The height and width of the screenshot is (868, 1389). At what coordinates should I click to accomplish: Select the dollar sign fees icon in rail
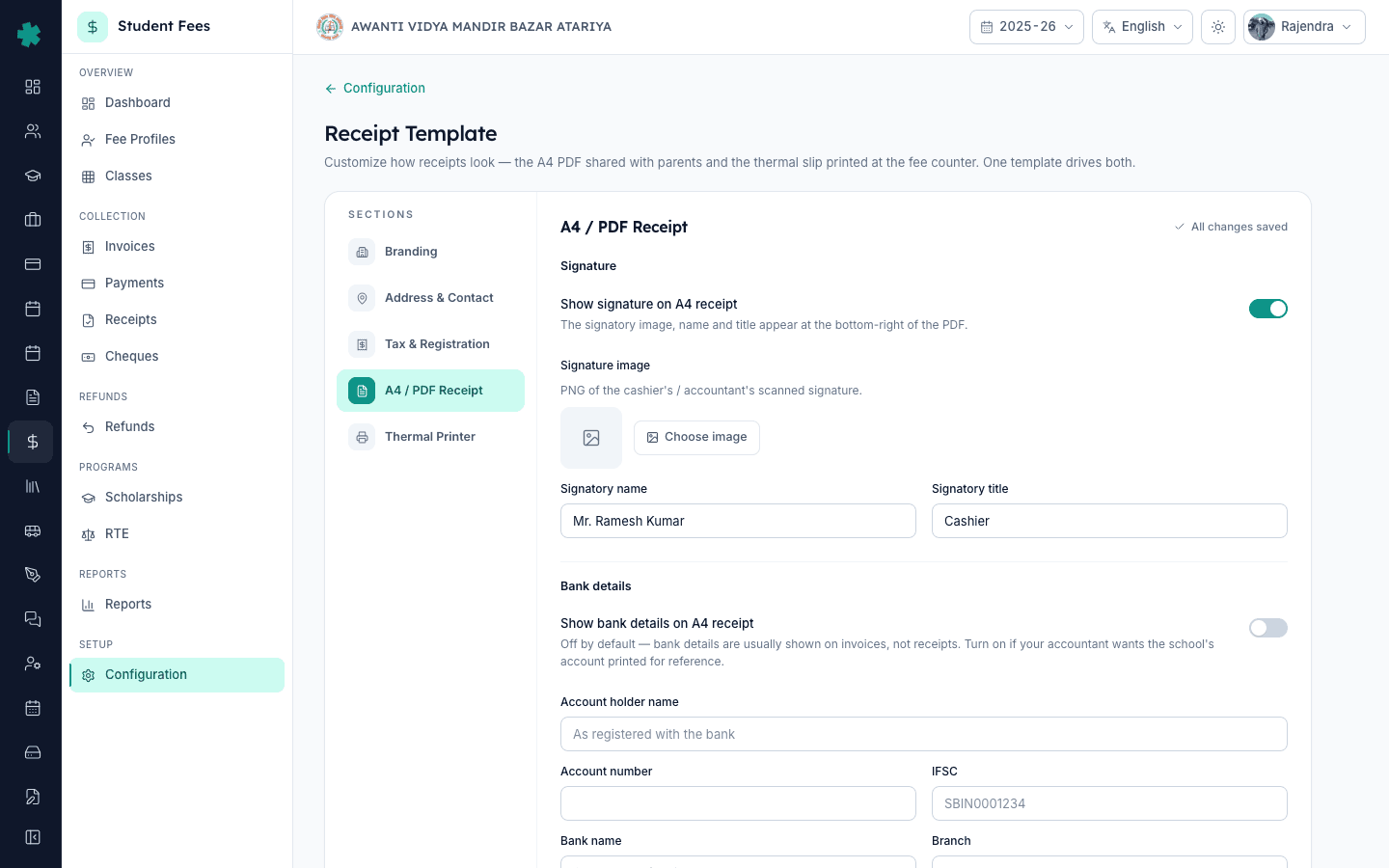coord(32,442)
